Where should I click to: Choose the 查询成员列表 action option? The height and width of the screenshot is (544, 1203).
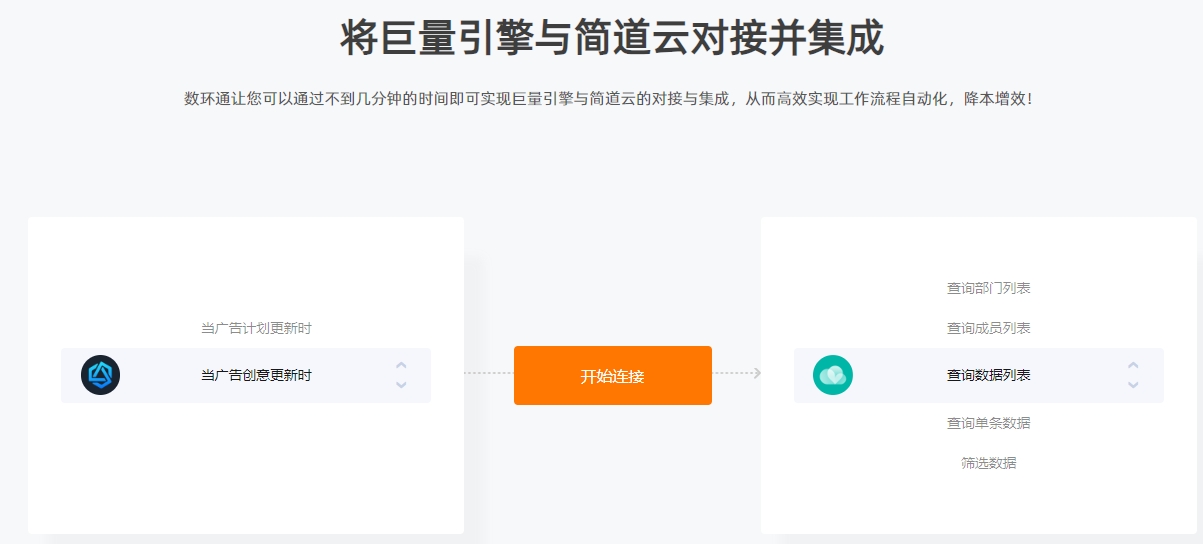point(989,328)
